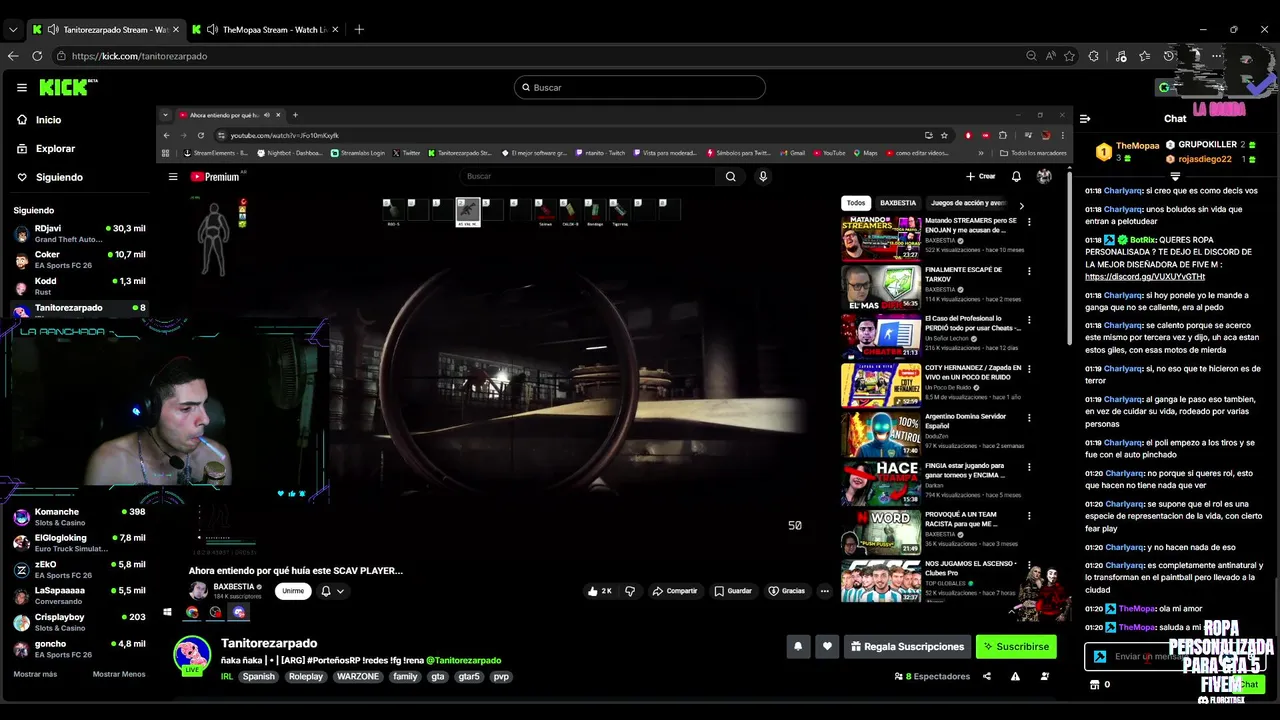Toggle the read aloud icon in the address bar

click(x=1050, y=56)
